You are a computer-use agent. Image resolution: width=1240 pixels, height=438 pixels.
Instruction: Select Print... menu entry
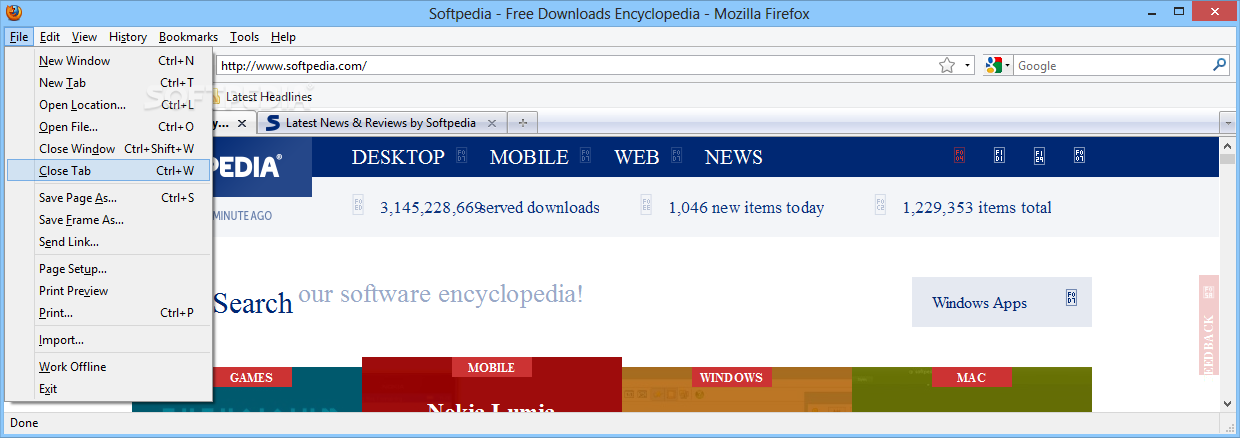[x=109, y=313]
